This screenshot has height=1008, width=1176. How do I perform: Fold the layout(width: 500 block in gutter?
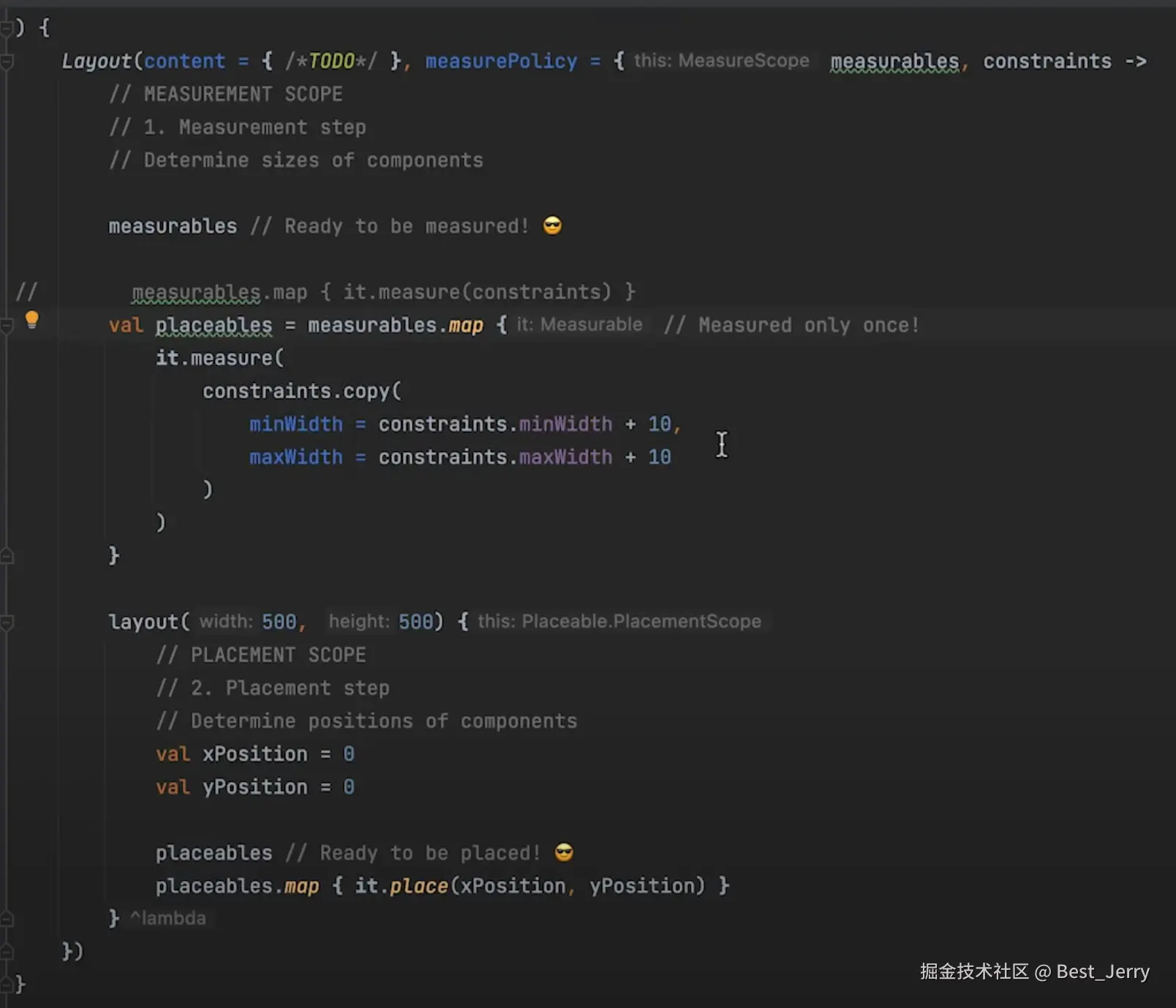click(x=7, y=623)
